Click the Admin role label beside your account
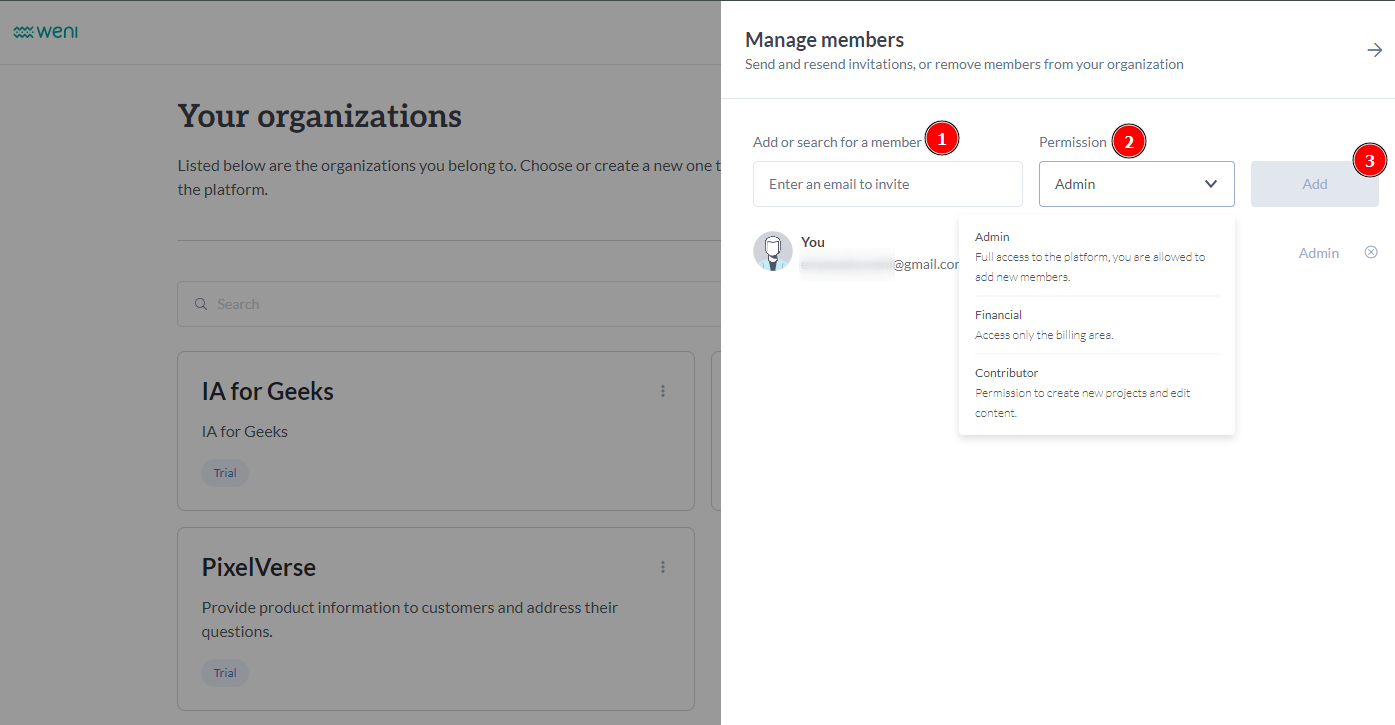This screenshot has width=1395, height=725. [x=1318, y=253]
